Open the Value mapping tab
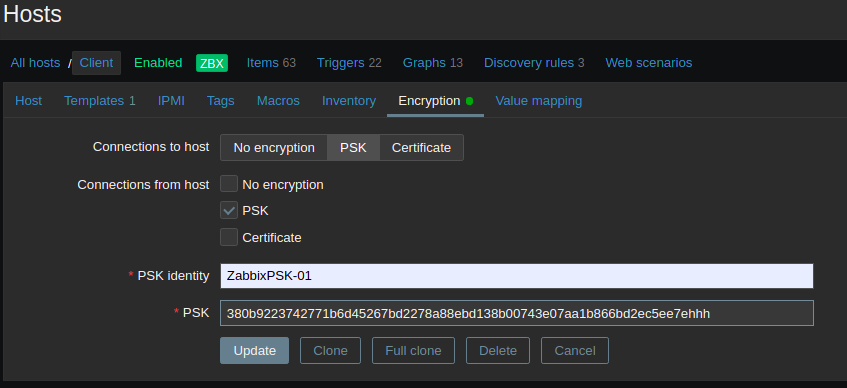847x388 pixels. [x=539, y=101]
